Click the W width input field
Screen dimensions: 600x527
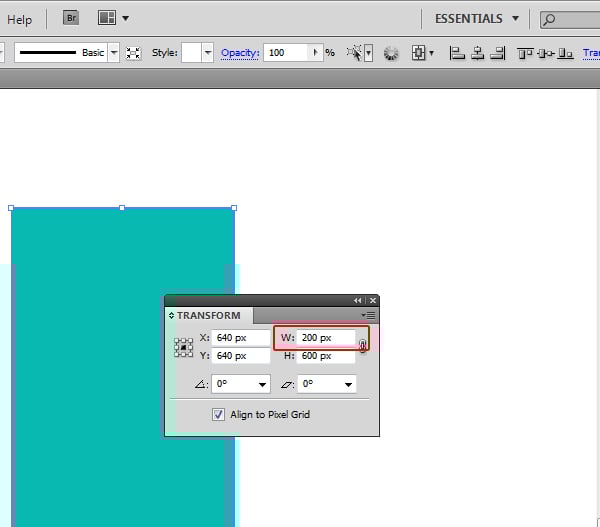[326, 338]
